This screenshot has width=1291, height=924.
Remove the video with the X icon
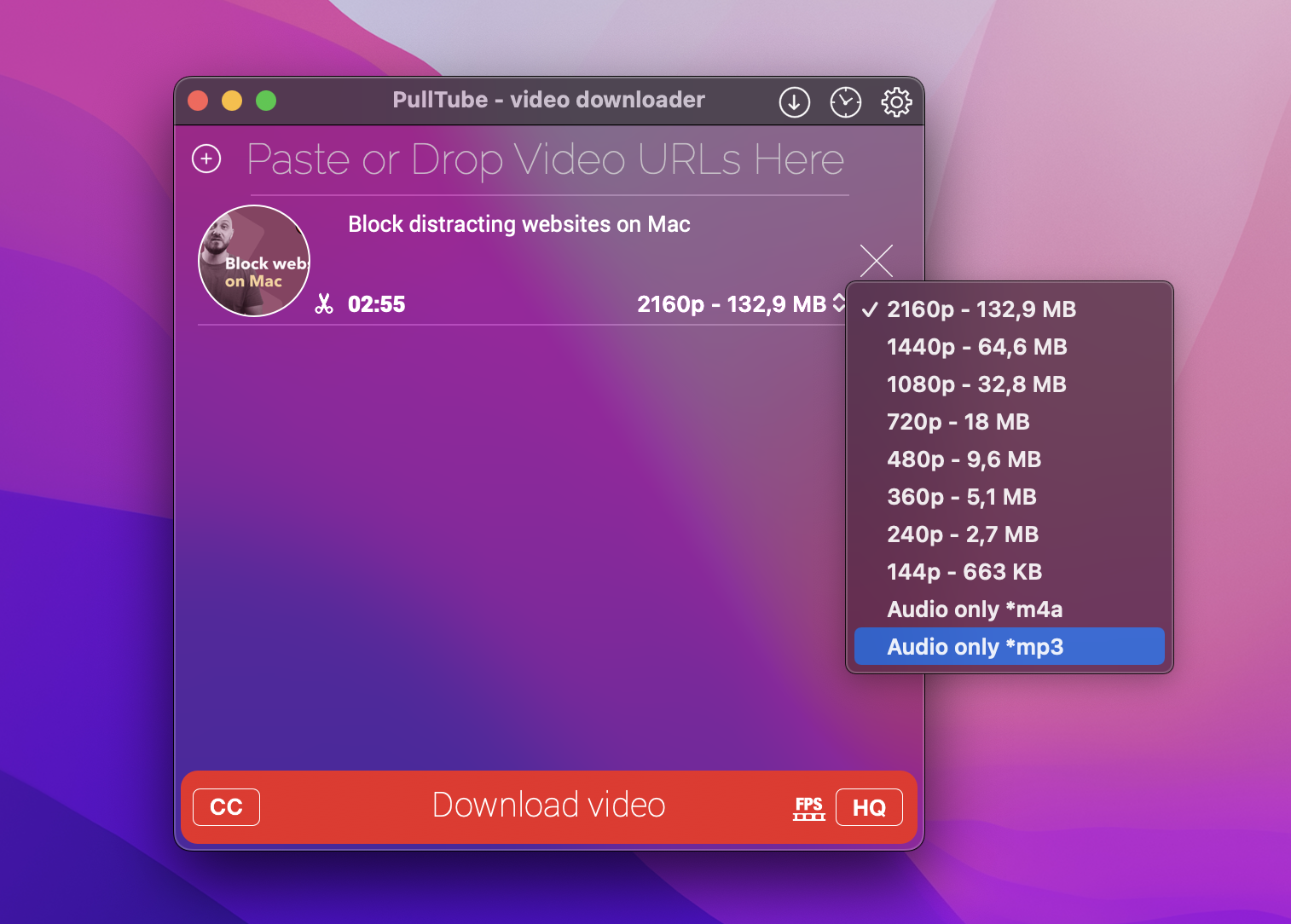coord(877,261)
